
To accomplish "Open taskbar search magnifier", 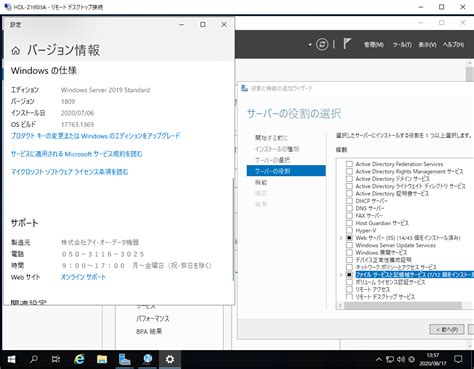I will [x=34, y=359].
